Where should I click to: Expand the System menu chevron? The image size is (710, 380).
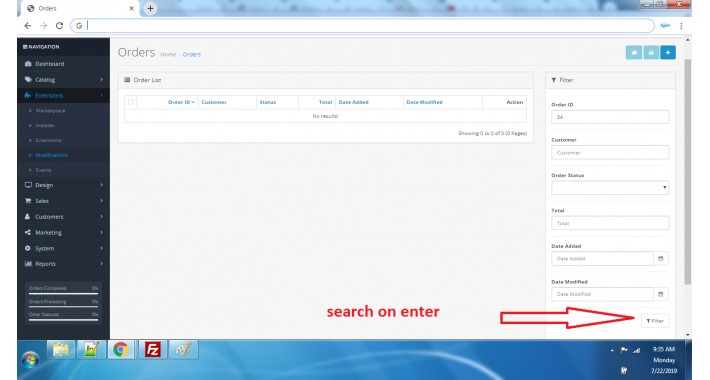[x=101, y=248]
